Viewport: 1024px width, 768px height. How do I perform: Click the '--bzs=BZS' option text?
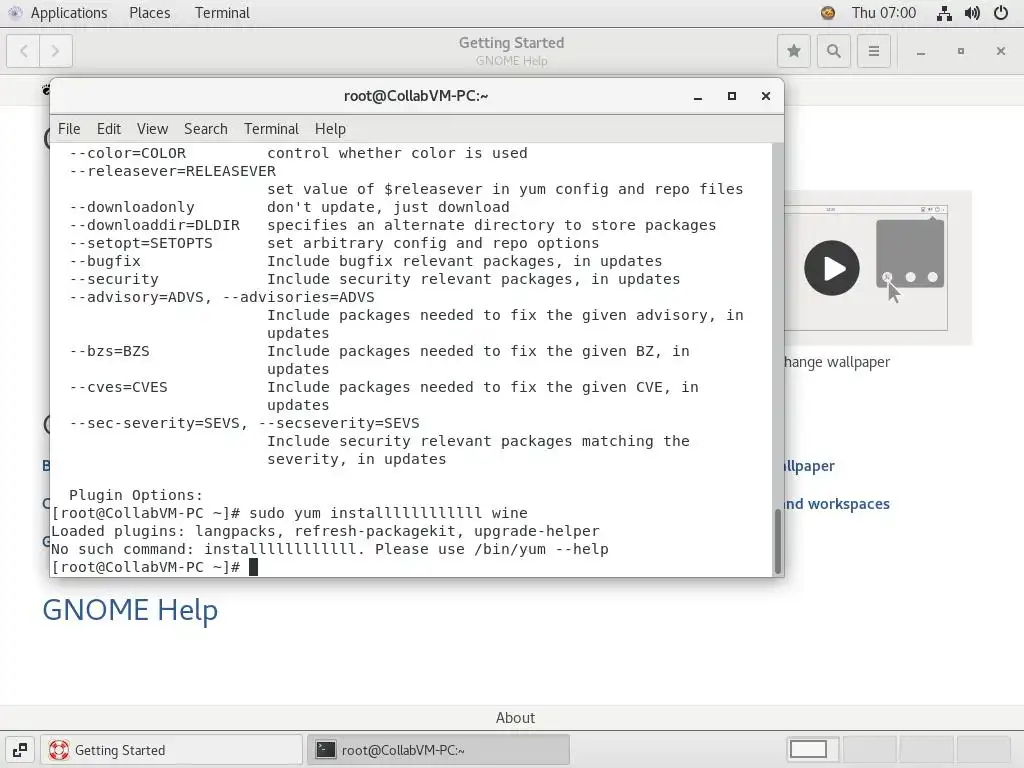[109, 351]
